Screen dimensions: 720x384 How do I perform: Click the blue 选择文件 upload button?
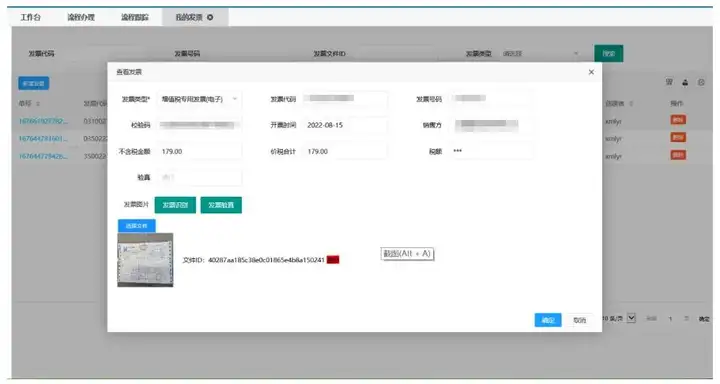pyautogui.click(x=137, y=226)
